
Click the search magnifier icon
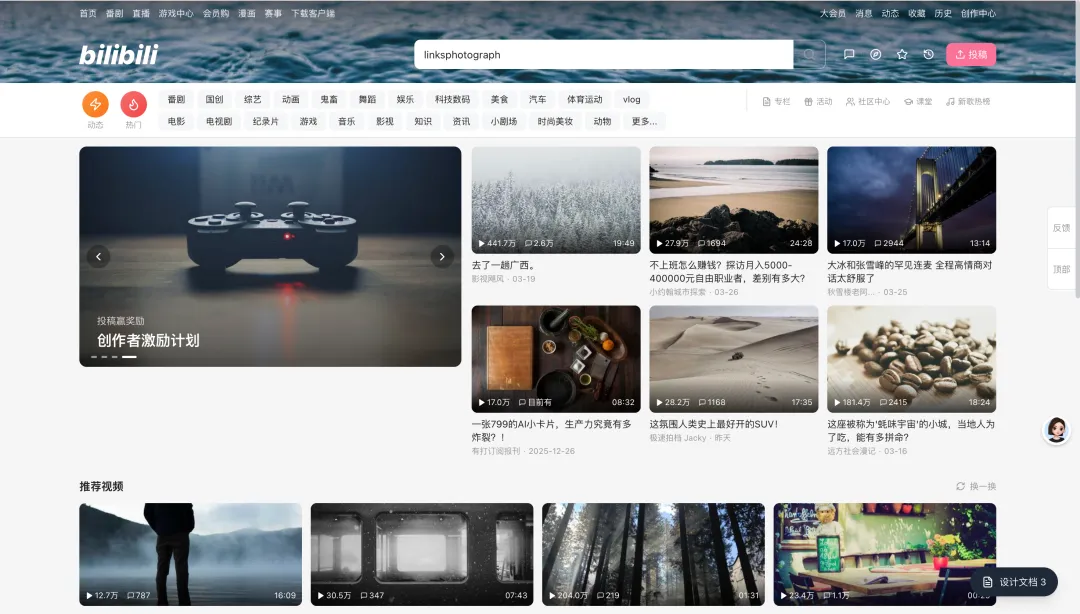[x=810, y=55]
